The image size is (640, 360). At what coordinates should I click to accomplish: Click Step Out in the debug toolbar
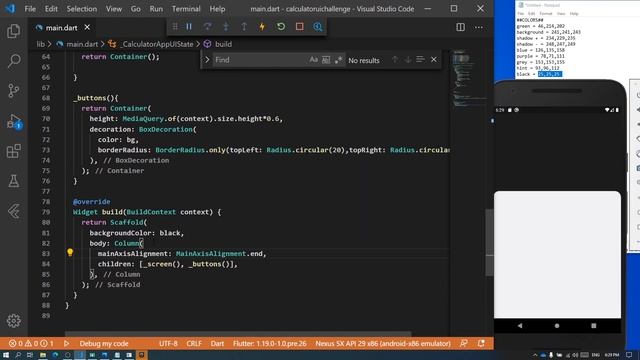click(x=244, y=27)
